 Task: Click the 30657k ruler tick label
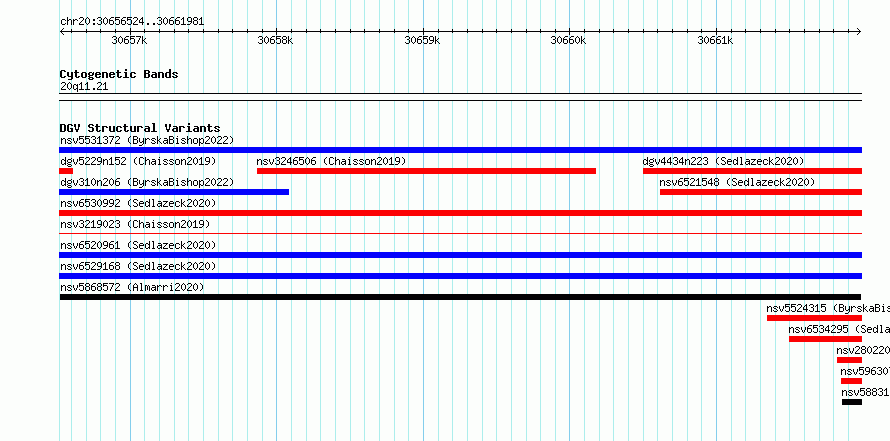pyautogui.click(x=129, y=40)
